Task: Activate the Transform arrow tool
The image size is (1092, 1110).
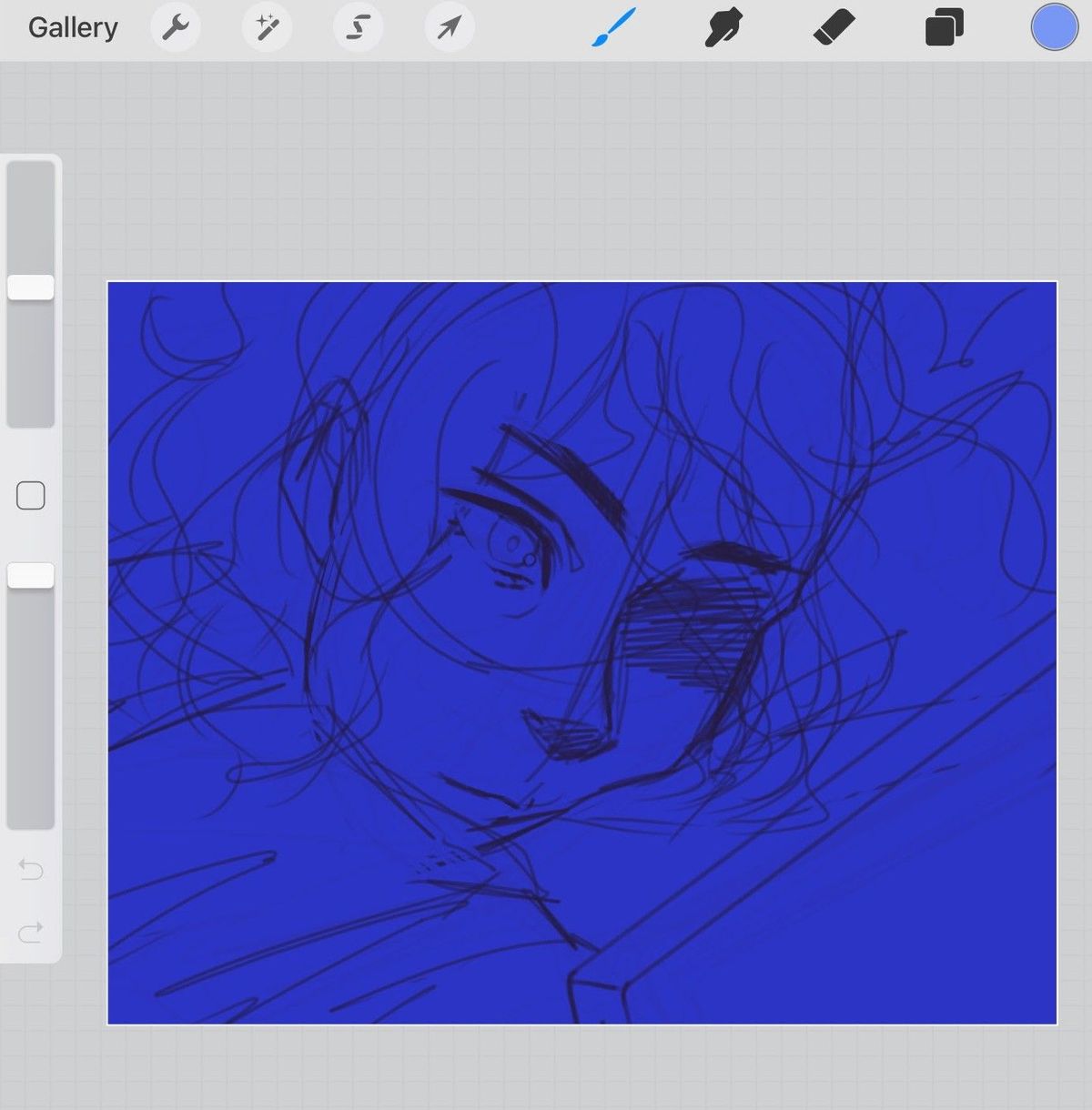Action: [450, 28]
